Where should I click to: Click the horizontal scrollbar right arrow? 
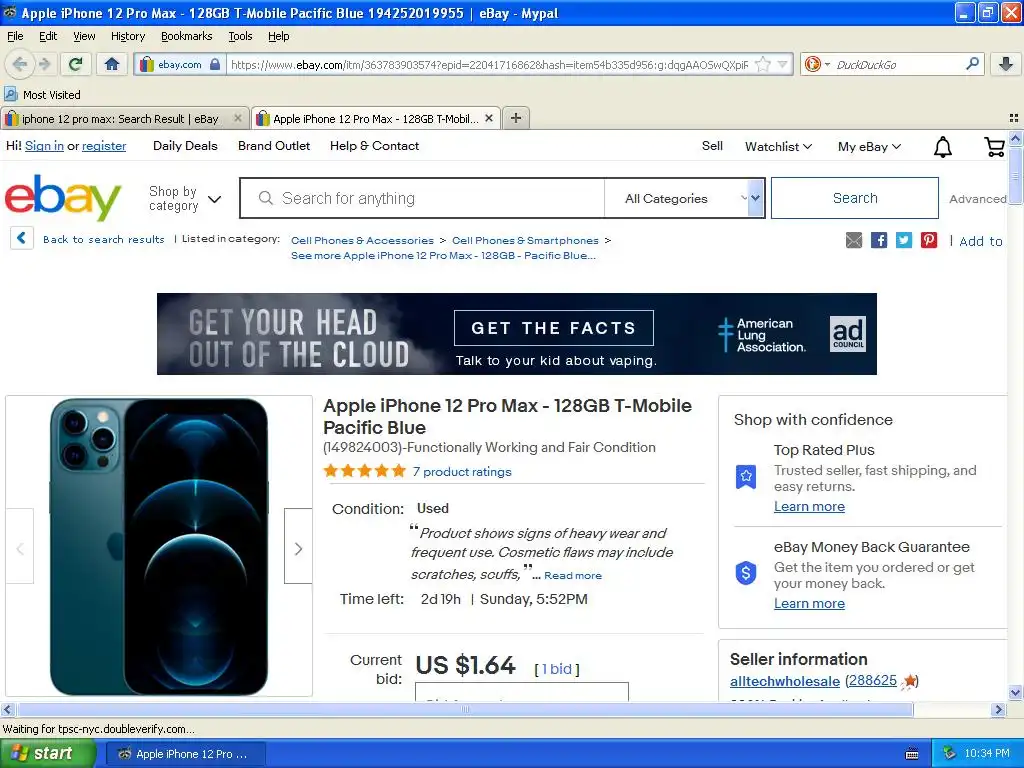pyautogui.click(x=997, y=709)
